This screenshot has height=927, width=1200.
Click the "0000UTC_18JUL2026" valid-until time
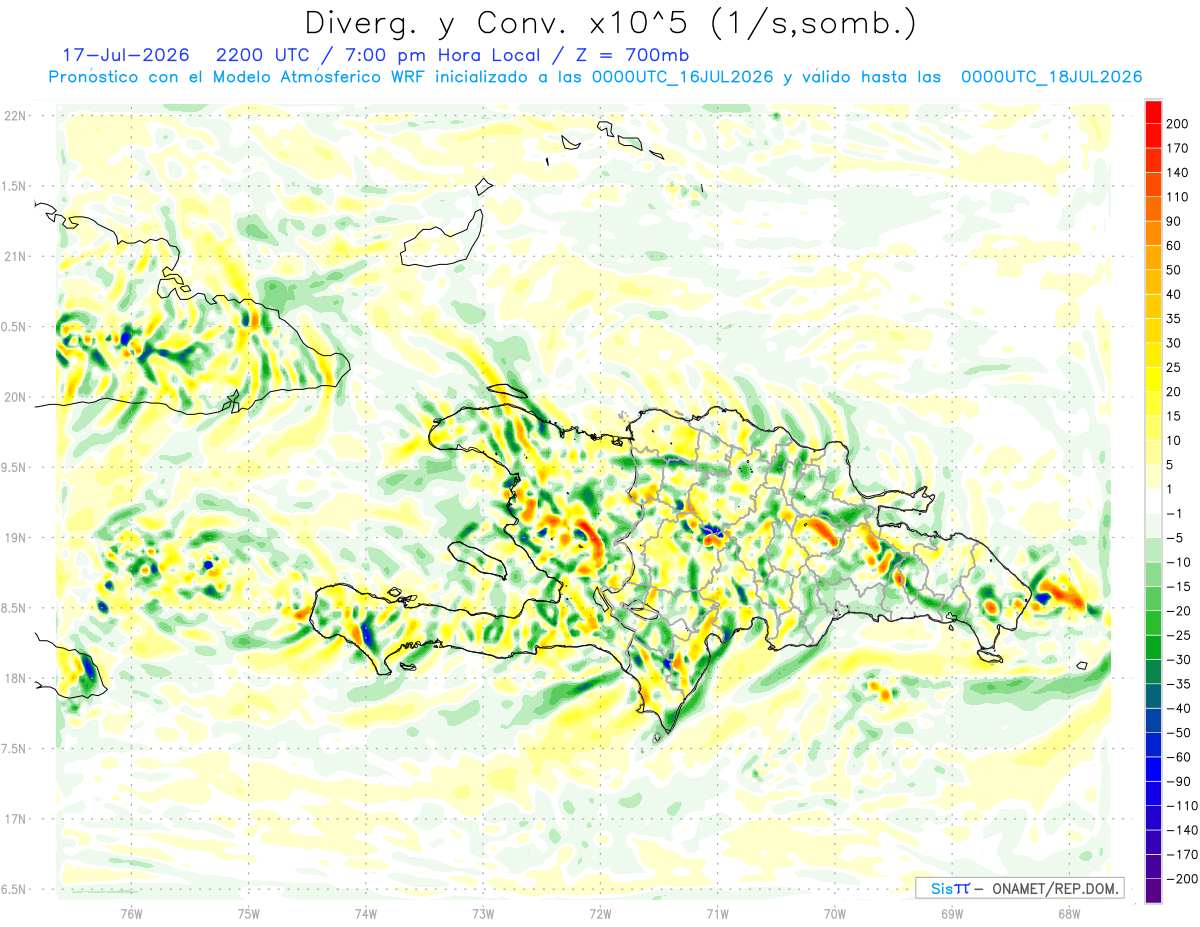point(1051,77)
